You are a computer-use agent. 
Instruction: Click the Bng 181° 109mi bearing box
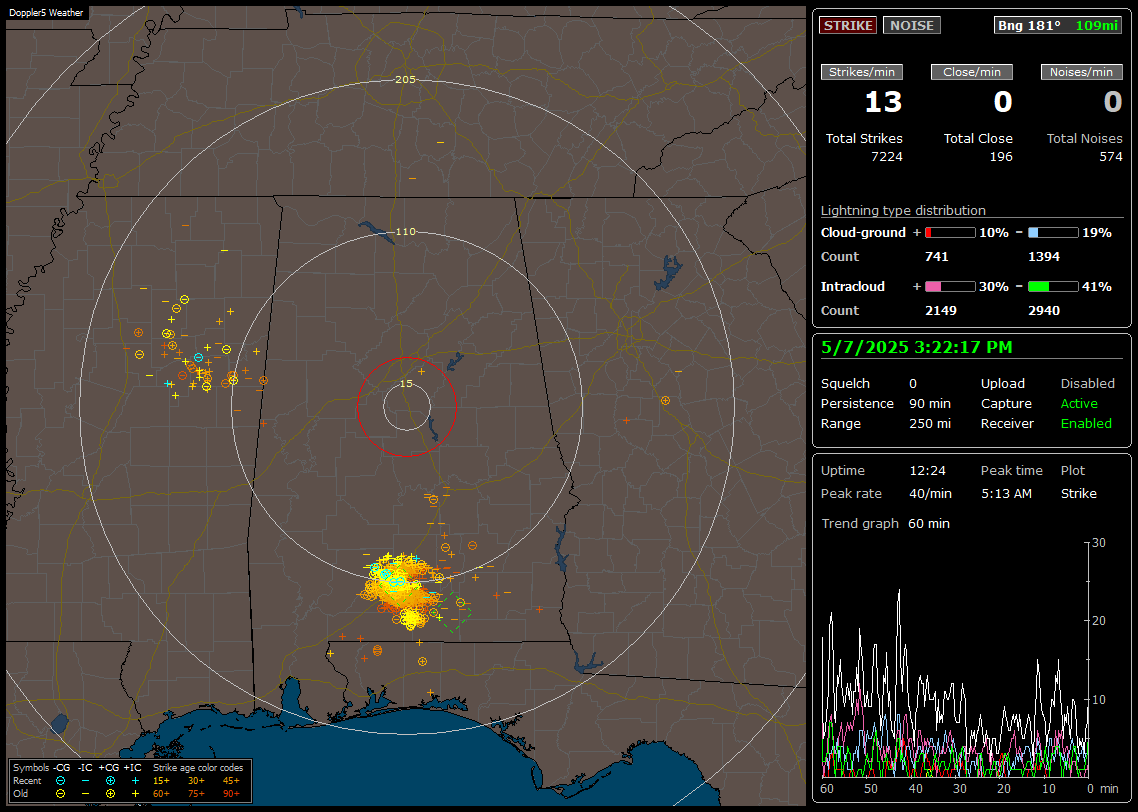point(1057,25)
